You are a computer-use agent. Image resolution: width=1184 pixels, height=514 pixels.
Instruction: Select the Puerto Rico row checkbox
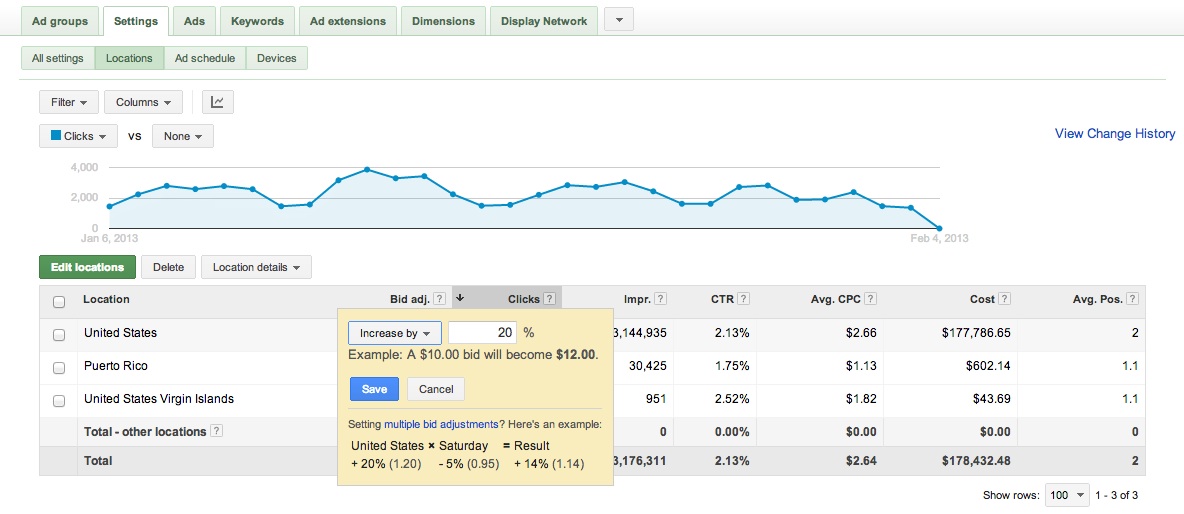[59, 367]
